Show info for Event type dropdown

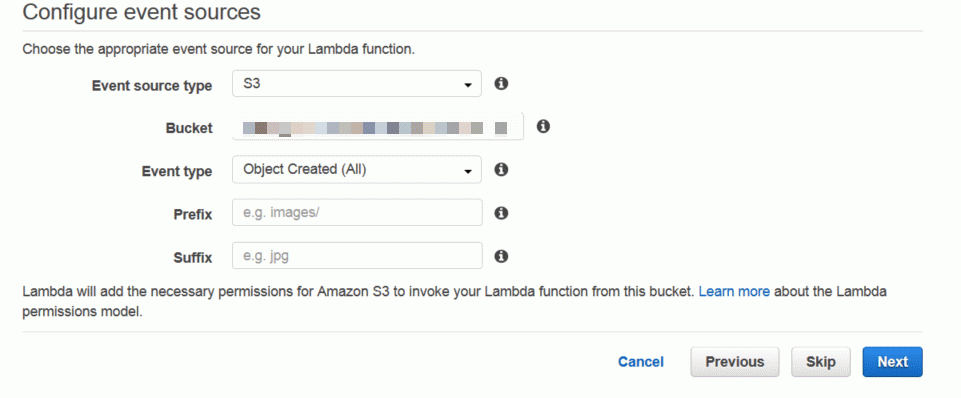(501, 169)
